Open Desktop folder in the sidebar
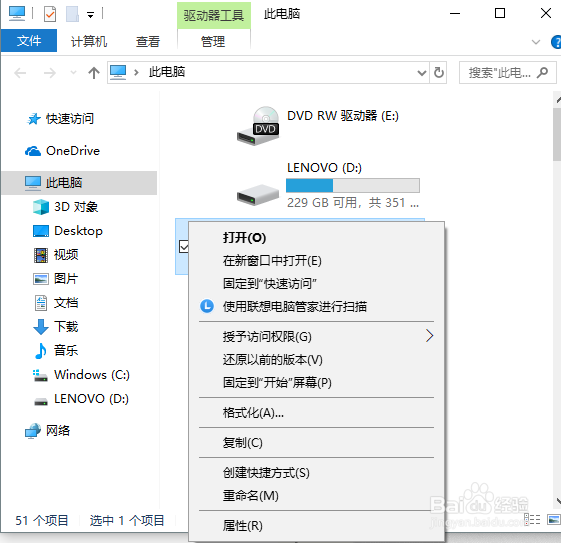 (68, 231)
